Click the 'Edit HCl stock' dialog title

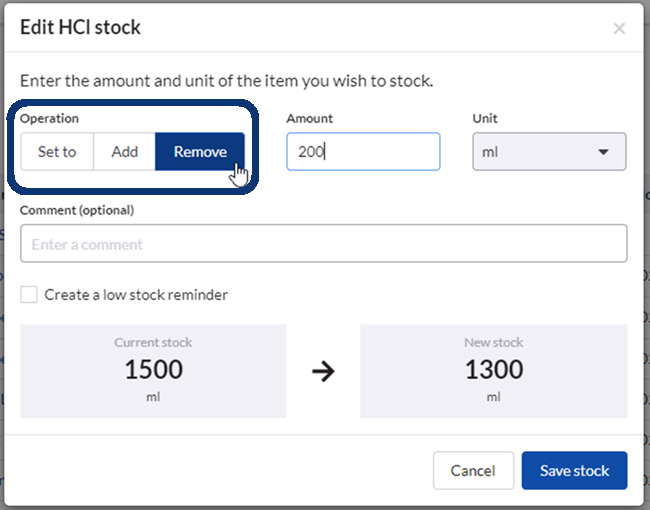pyautogui.click(x=81, y=27)
